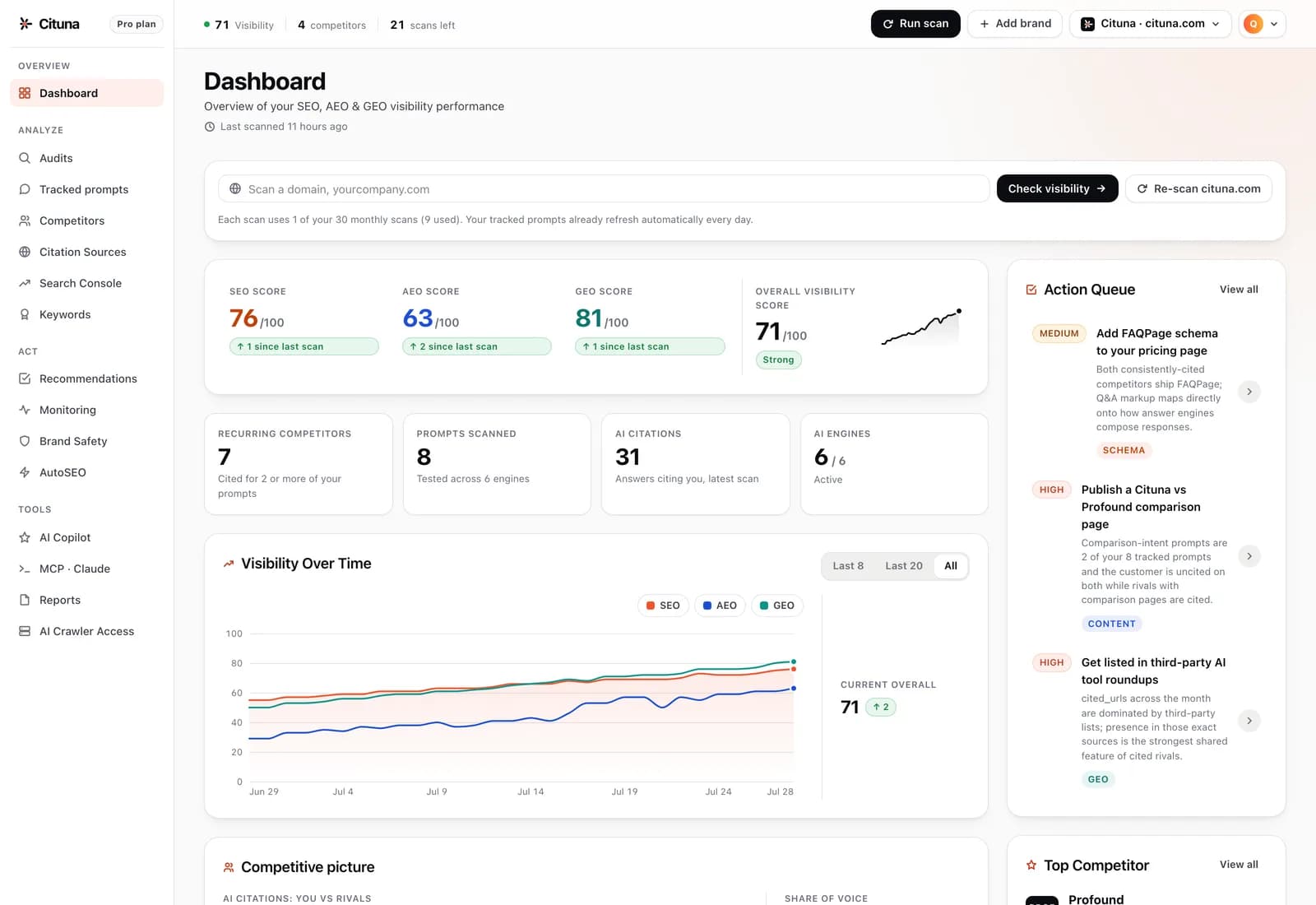Viewport: 1316px width, 905px height.
Task: Open Recommendations in the sidebar menu
Action: pos(86,378)
